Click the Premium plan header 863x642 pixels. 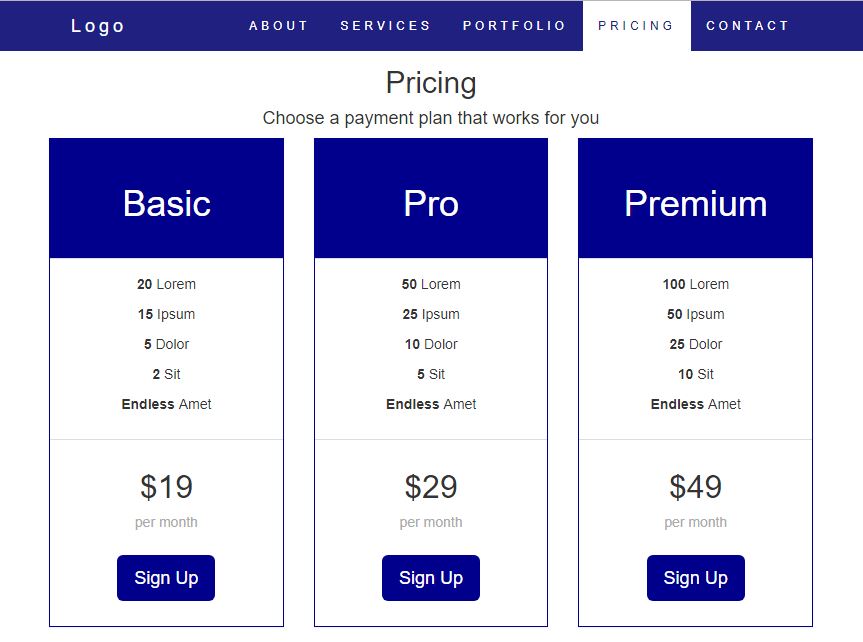(x=695, y=204)
